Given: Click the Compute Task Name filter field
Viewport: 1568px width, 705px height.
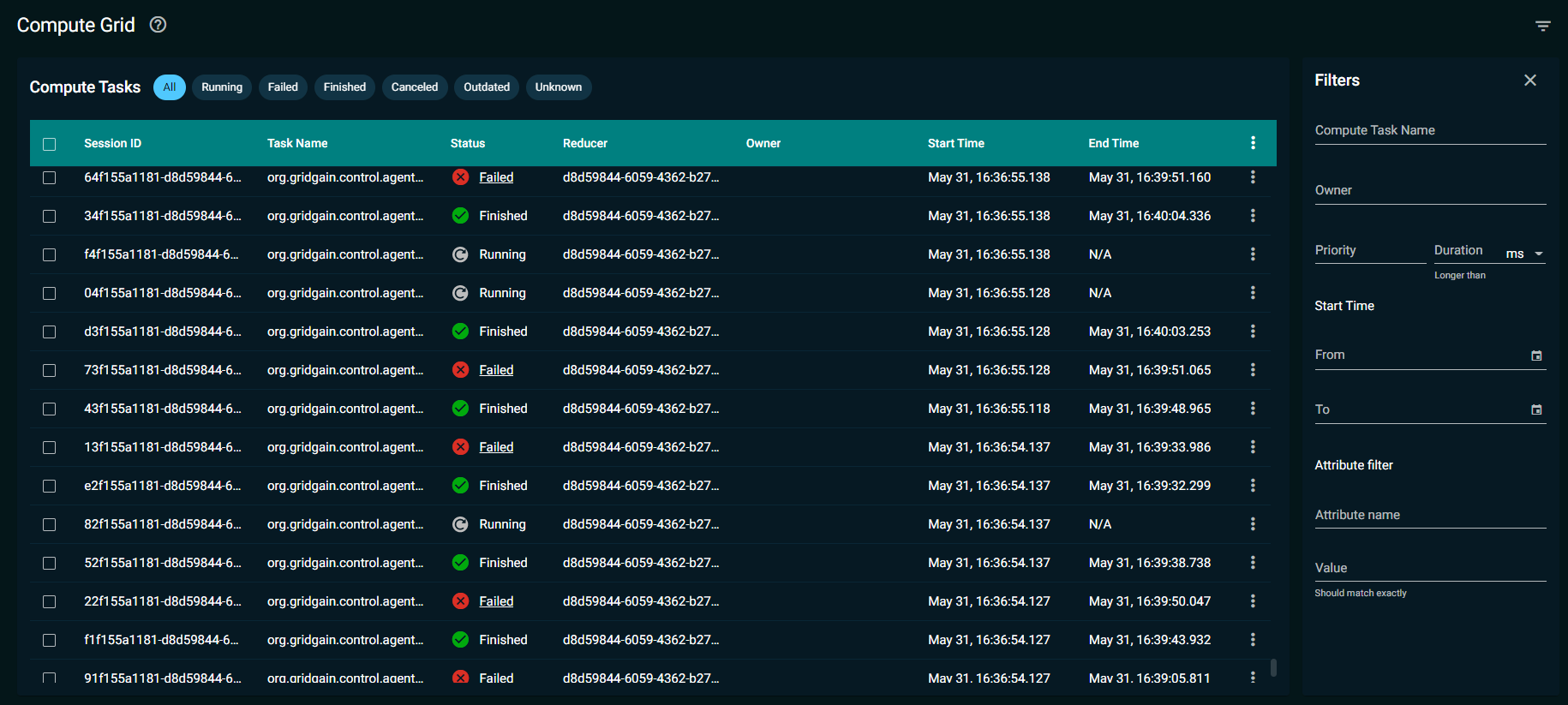Looking at the screenshot, I should (x=1430, y=130).
